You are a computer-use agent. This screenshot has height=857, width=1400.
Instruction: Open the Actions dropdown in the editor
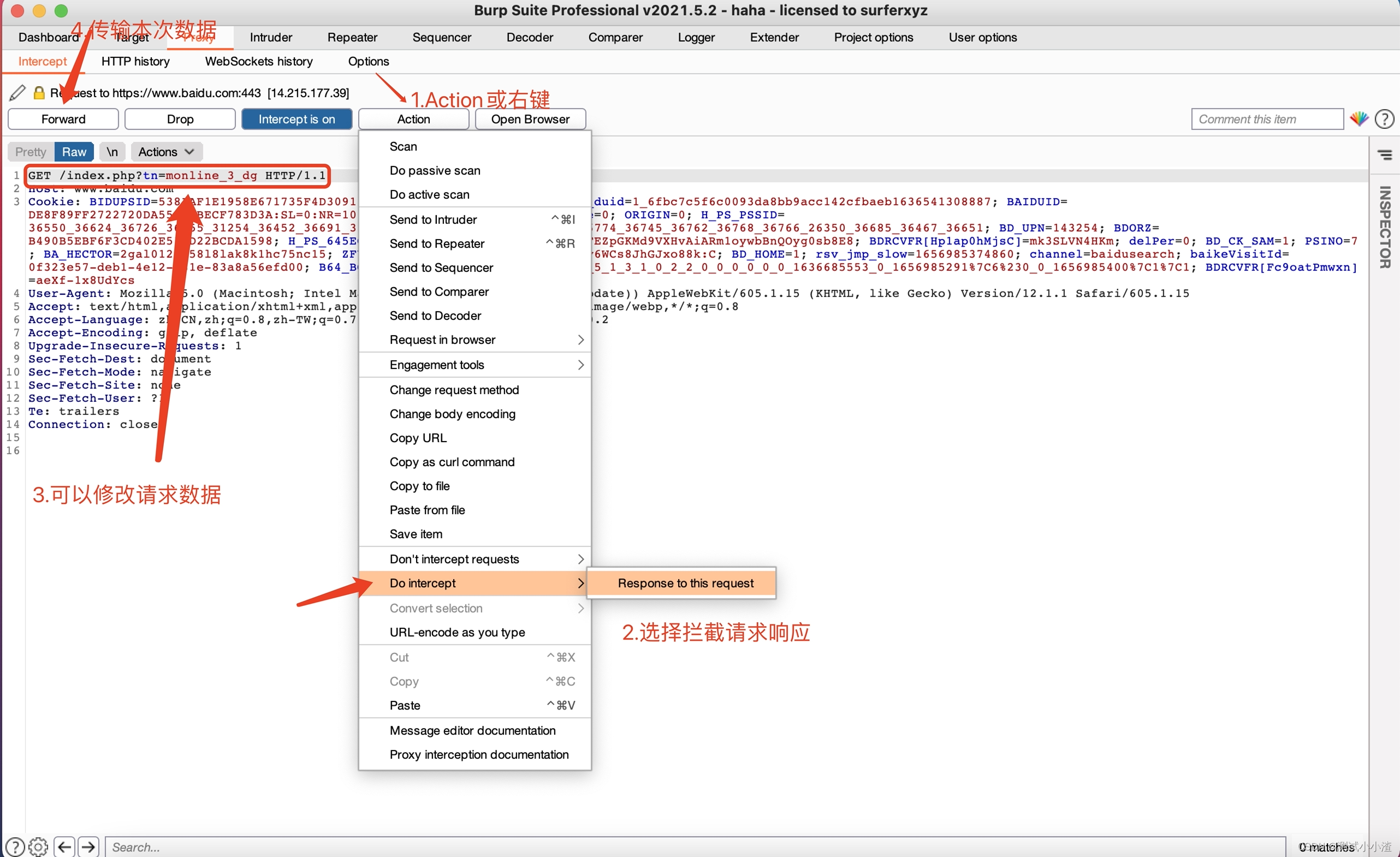tap(166, 152)
